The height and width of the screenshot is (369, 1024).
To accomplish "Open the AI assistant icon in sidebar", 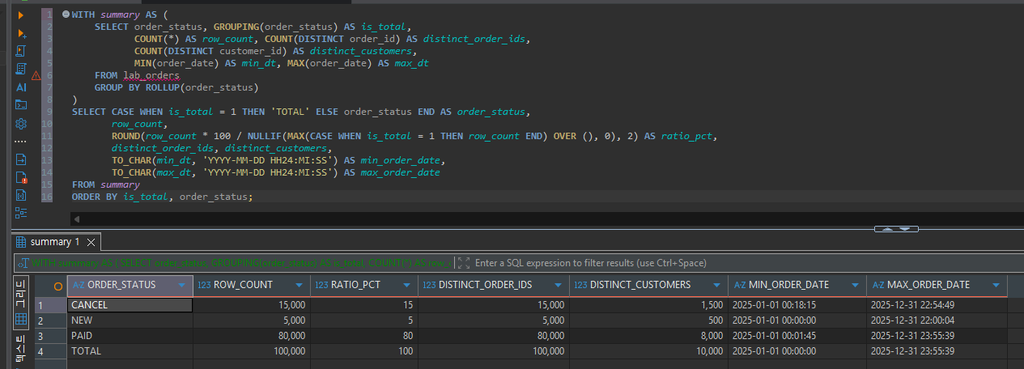I will 21,87.
